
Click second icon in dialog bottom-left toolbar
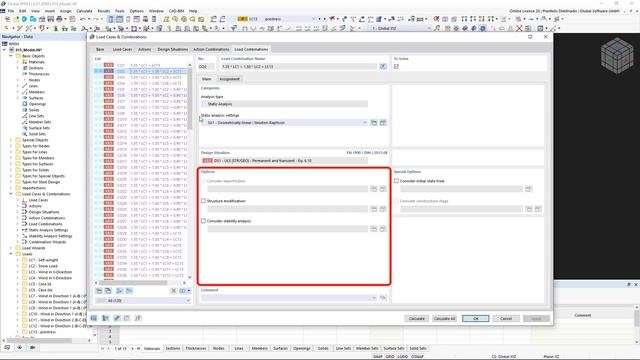click(x=105, y=318)
